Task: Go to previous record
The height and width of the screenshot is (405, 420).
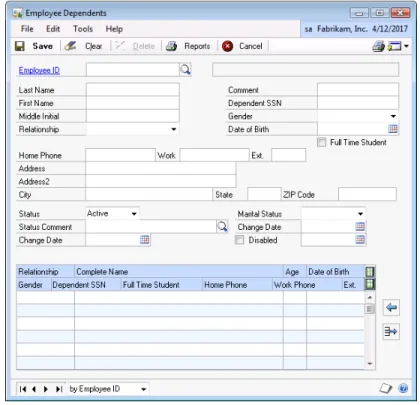Action: [34, 389]
